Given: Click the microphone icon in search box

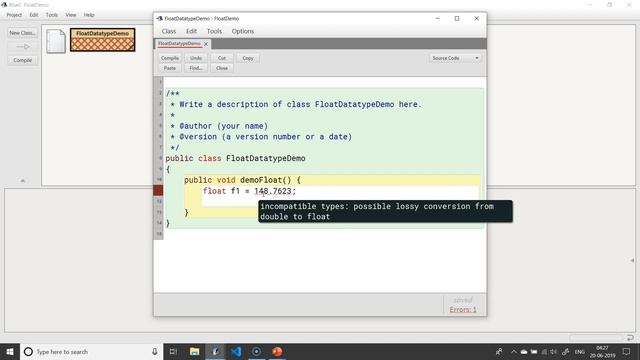Looking at the screenshot, I should click(155, 351).
